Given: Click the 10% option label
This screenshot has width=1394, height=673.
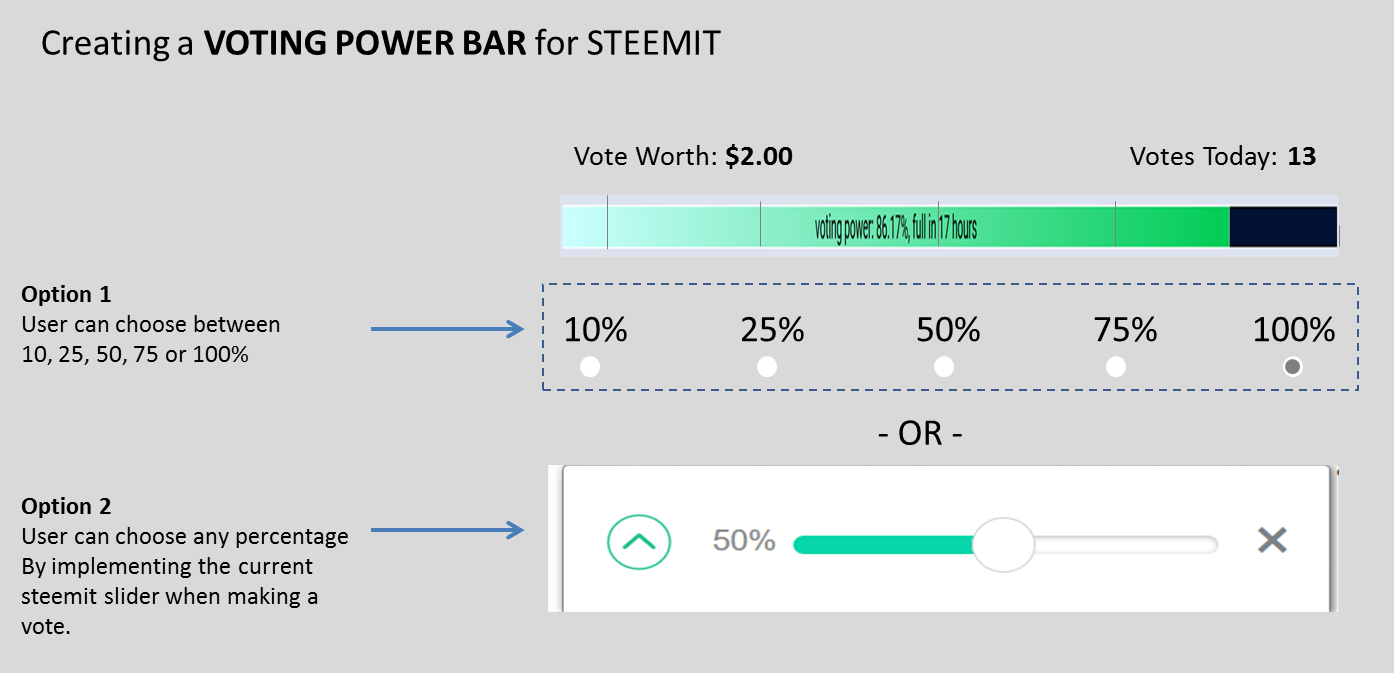Looking at the screenshot, I should click(x=595, y=330).
